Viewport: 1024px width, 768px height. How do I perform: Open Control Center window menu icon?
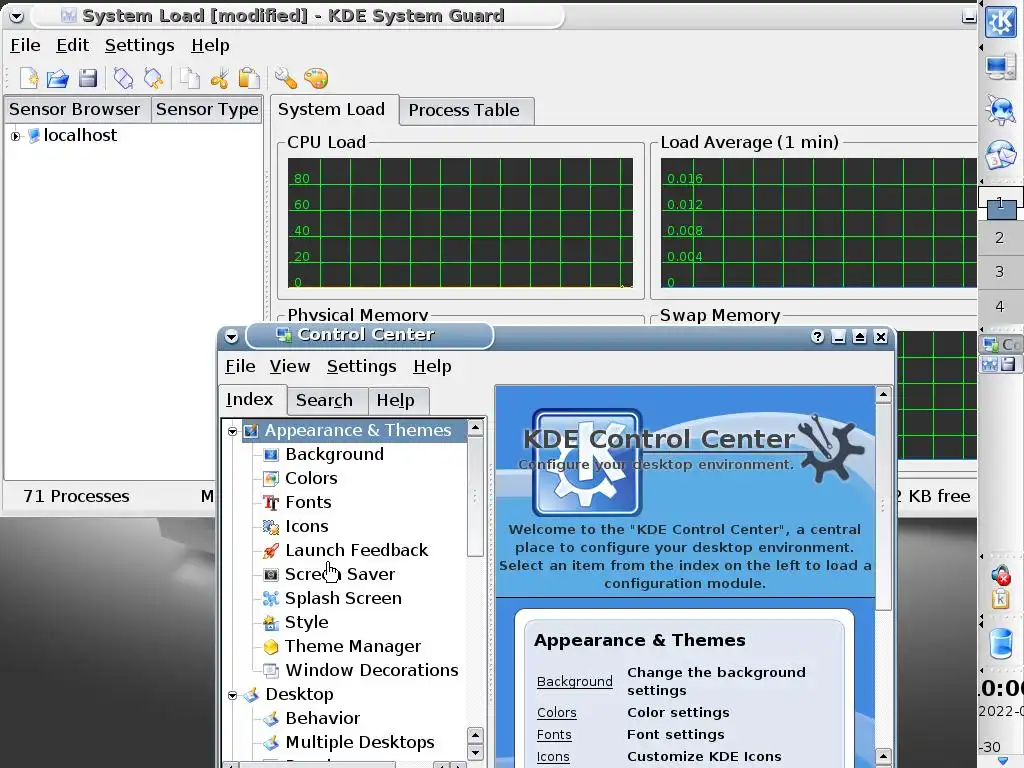tap(231, 336)
